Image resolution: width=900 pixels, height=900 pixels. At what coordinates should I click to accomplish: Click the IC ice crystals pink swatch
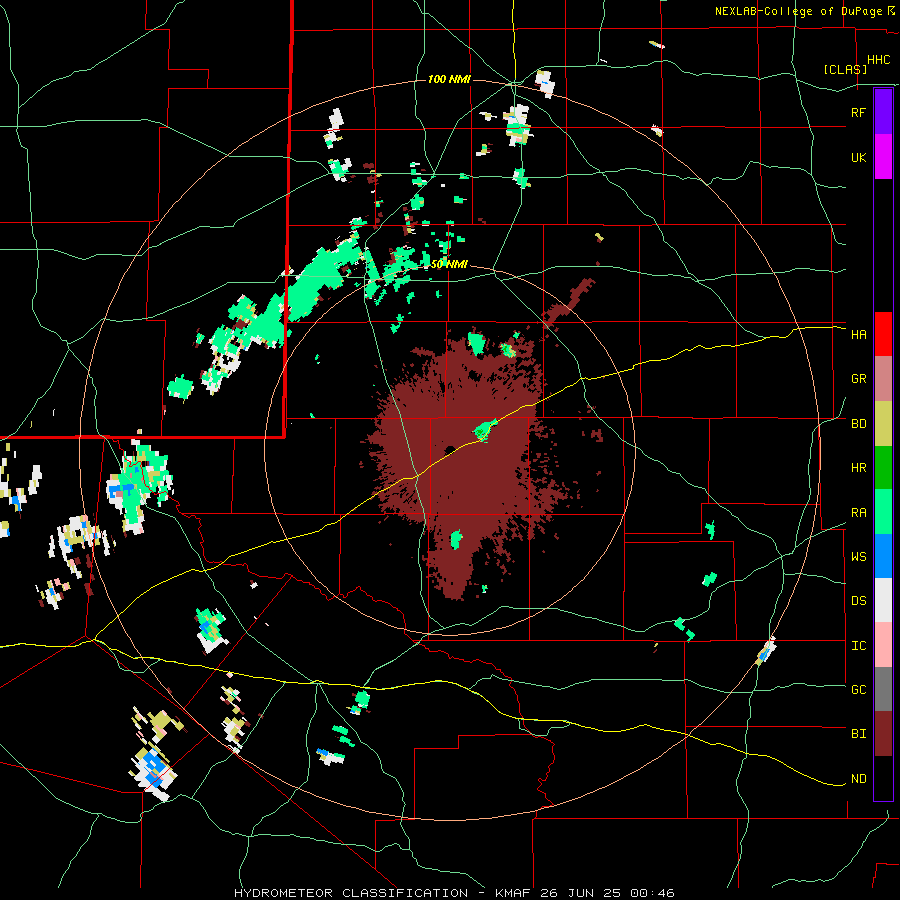(883, 645)
